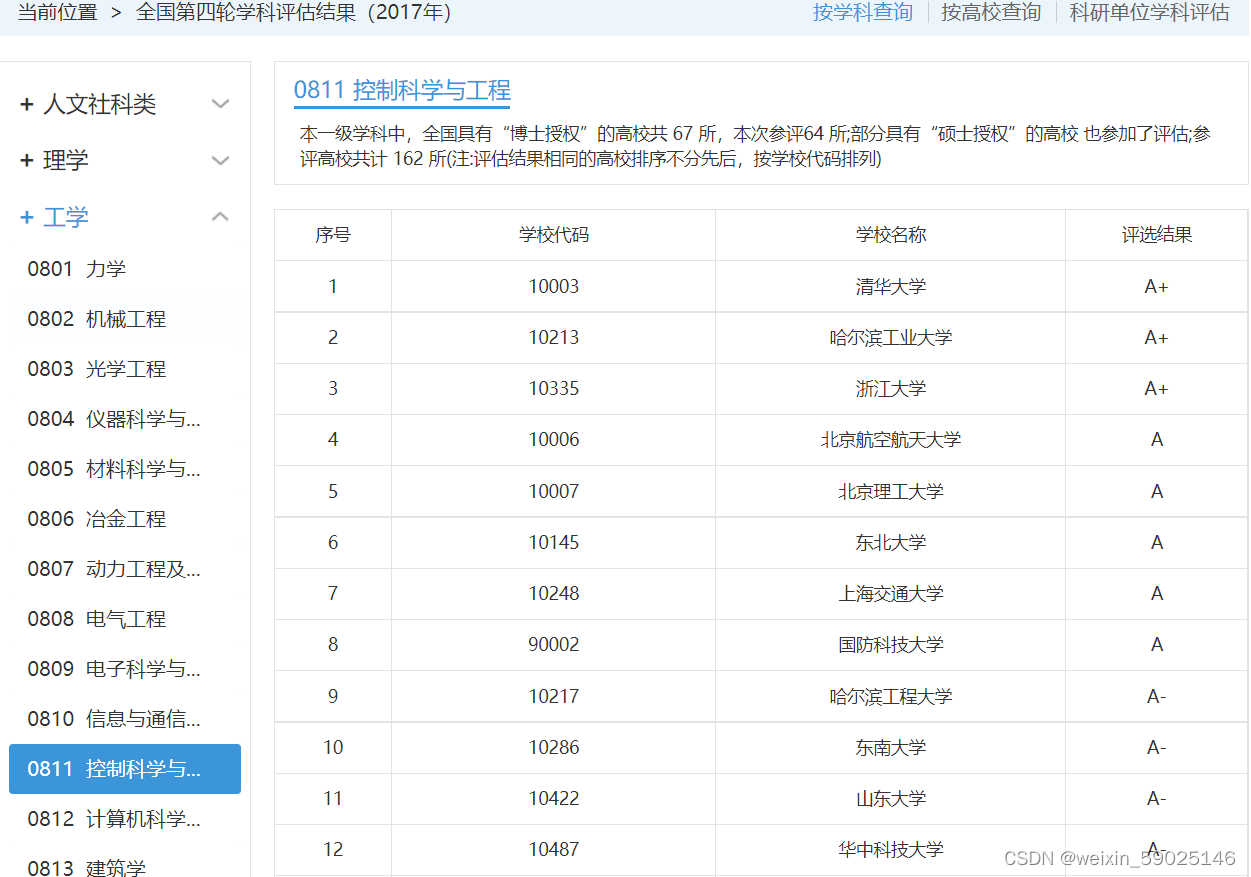Switch to 按高校查询 tab
Viewport: 1251px width, 877px height.
pyautogui.click(x=991, y=12)
